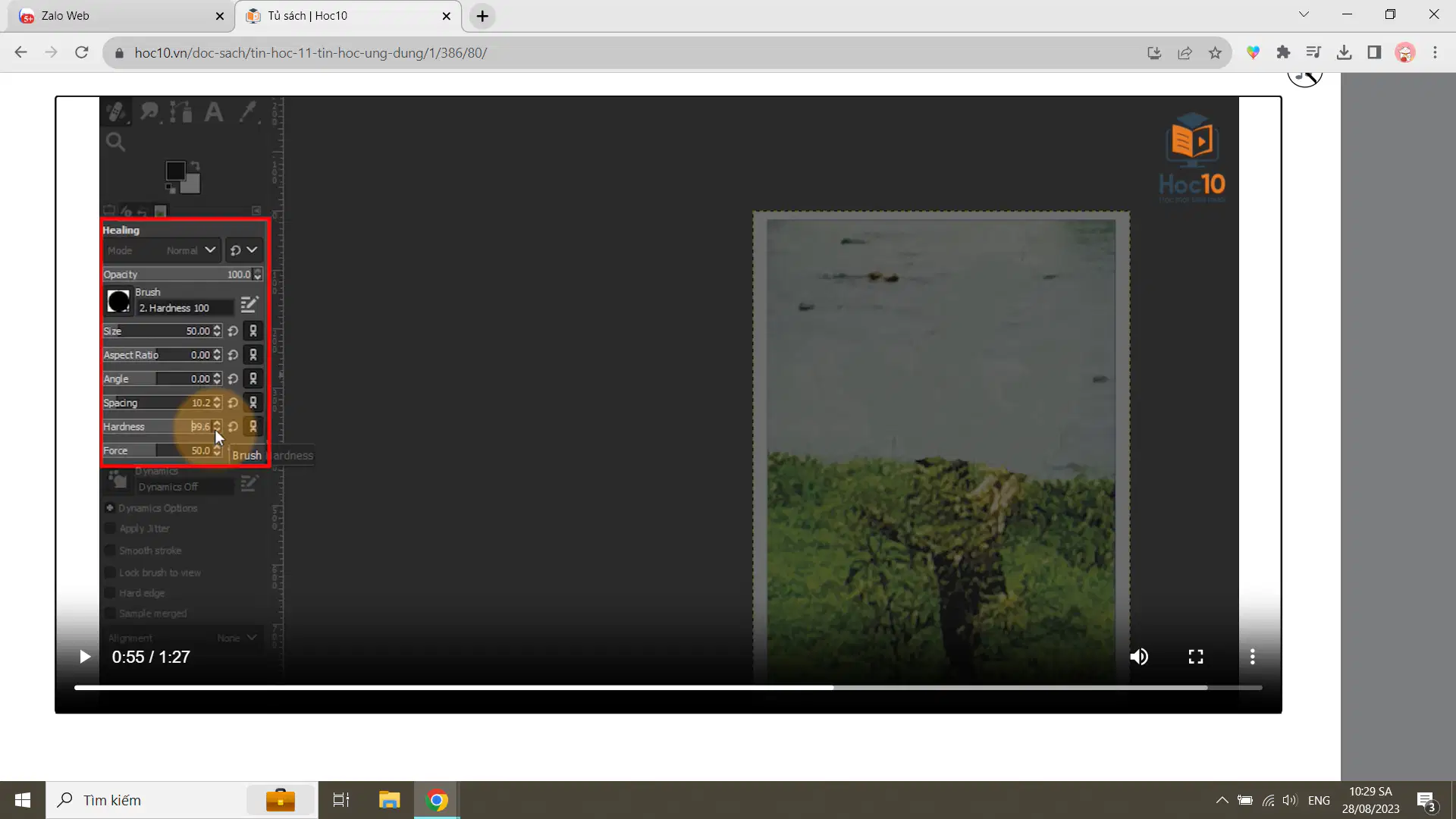Screen dimensions: 1456x819
Task: Select the Paths tool in the video
Action: tap(181, 112)
